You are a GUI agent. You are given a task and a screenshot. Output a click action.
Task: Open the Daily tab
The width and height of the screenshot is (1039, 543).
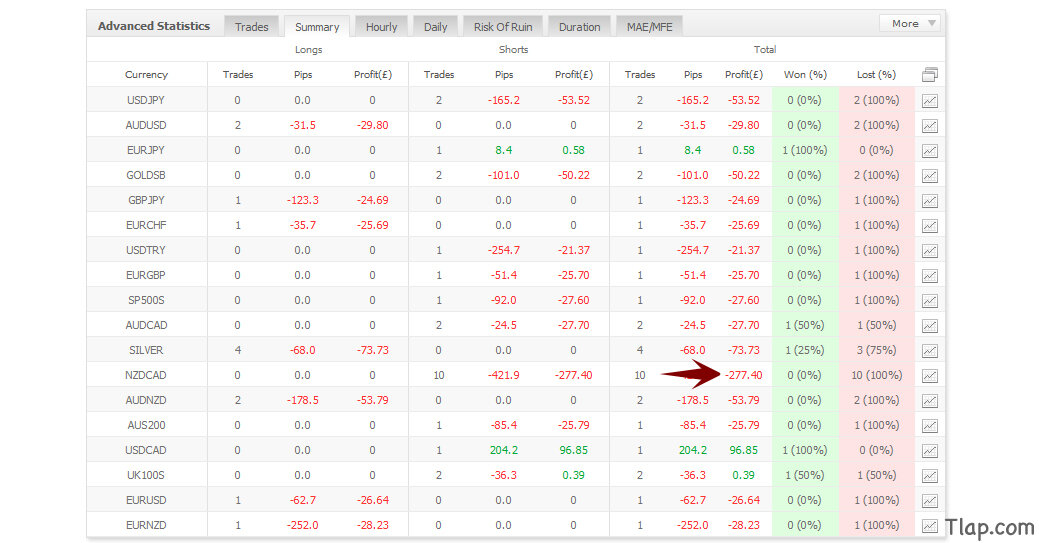point(435,27)
